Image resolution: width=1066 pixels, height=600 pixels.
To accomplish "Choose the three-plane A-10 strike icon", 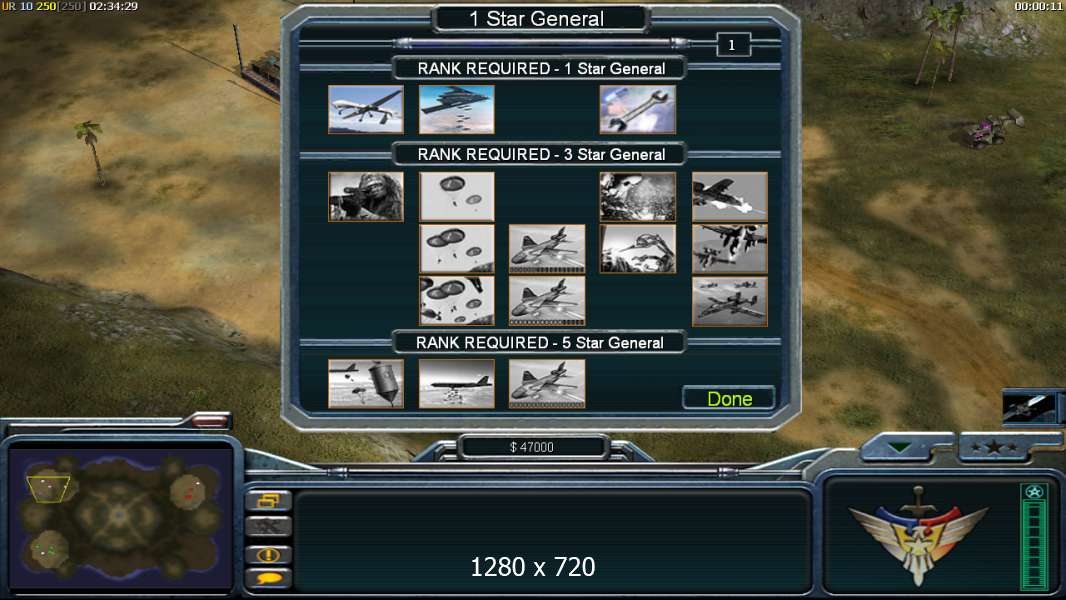I will (729, 301).
